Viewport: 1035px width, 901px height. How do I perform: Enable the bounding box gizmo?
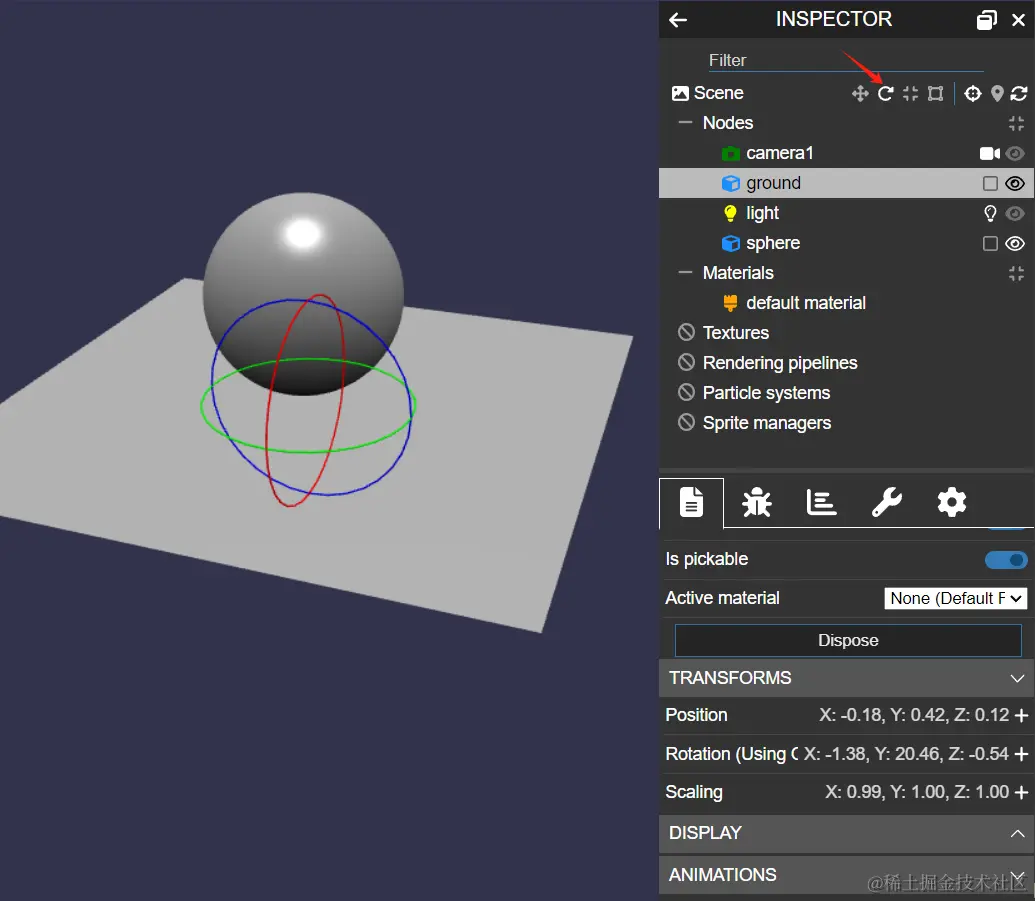tap(935, 94)
